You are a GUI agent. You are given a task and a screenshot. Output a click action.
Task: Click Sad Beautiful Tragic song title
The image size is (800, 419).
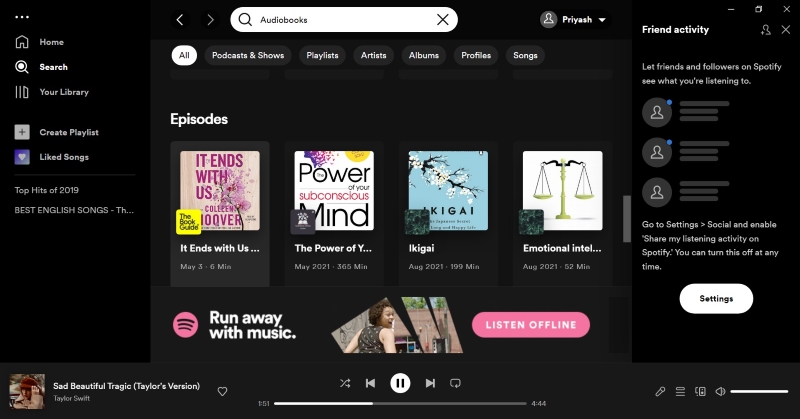tap(127, 386)
